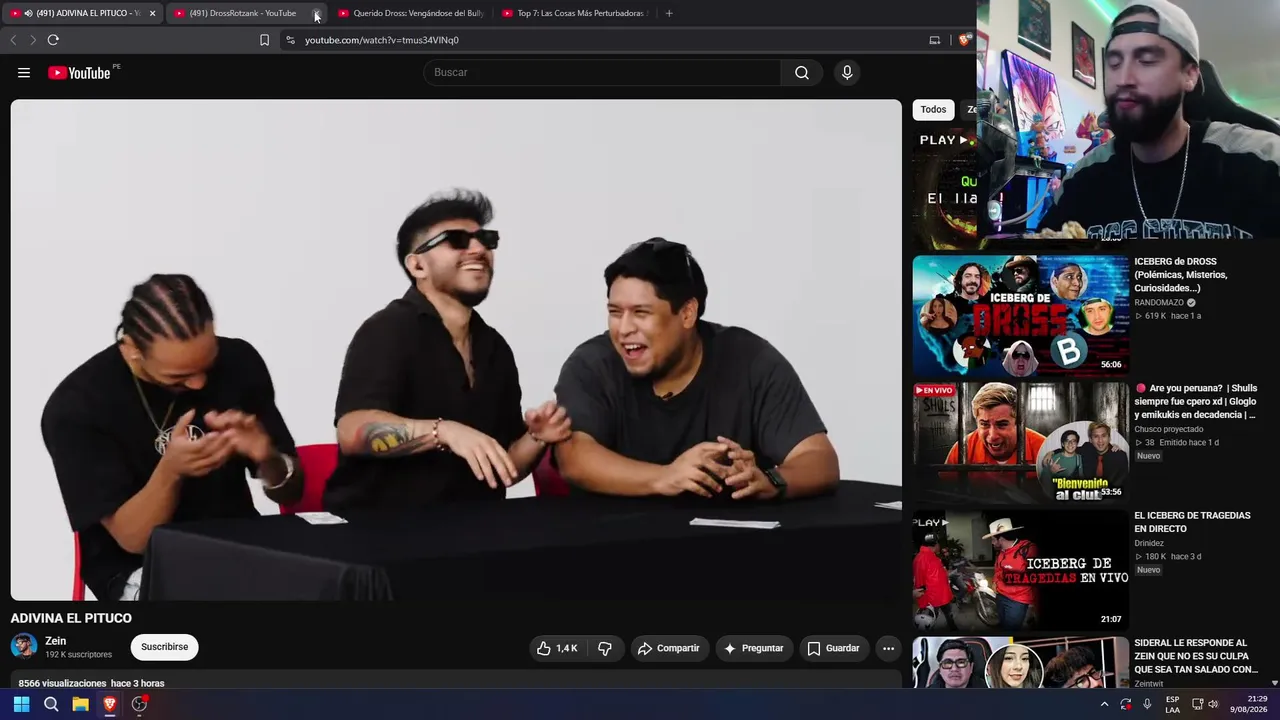Open the Querido Dross: Vengándose del Bully tab
Screen dimensions: 1280x720
[x=411, y=13]
